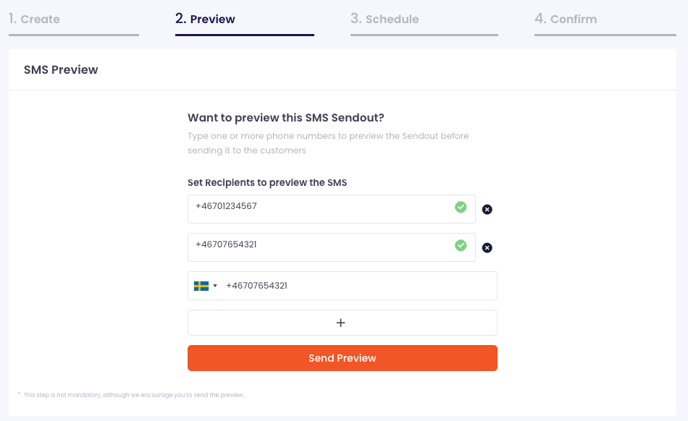688x421 pixels.
Task: Go to the 1. Create step
Action: [x=34, y=19]
